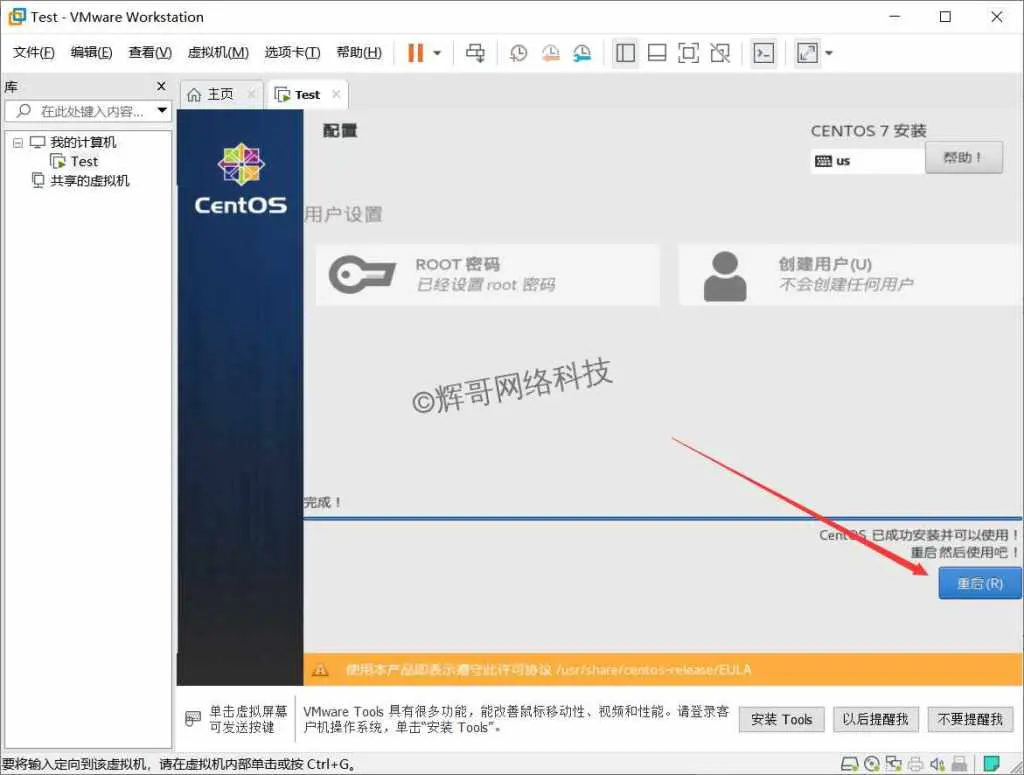1024x775 pixels.
Task: Click the user silhouette icon
Action: coord(725,276)
